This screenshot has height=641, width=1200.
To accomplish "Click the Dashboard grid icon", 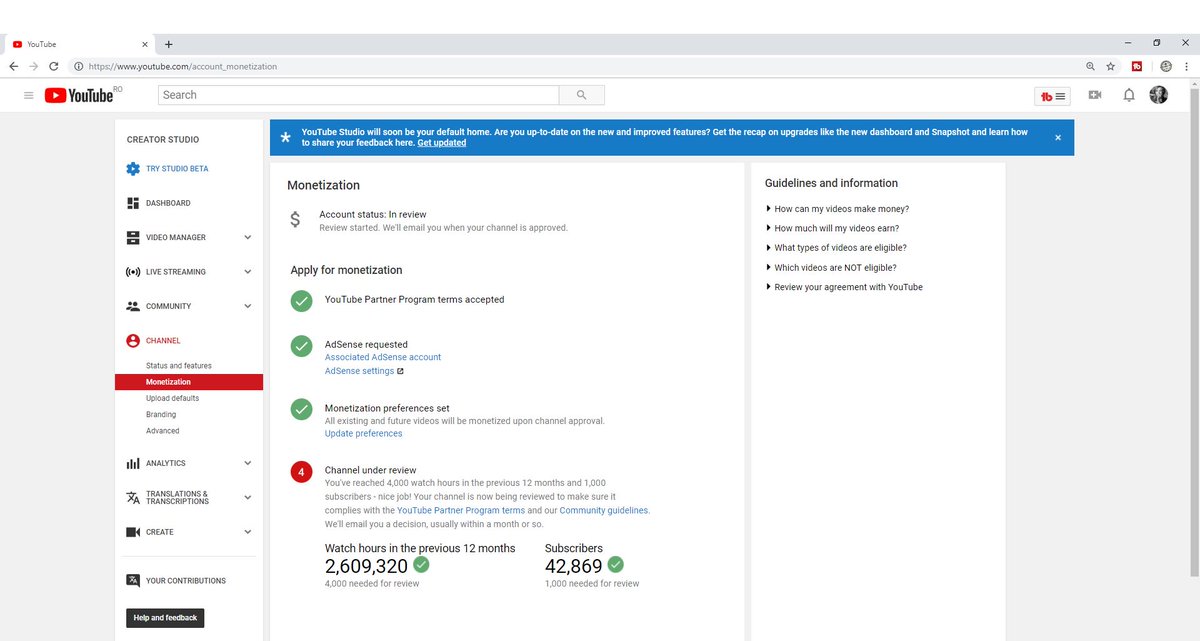I will point(133,203).
